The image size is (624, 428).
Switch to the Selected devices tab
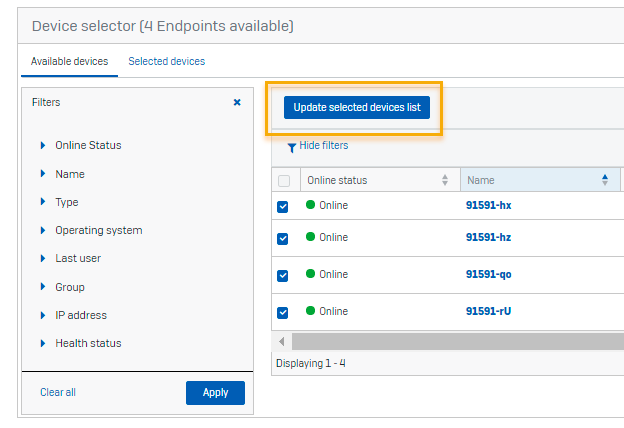click(166, 61)
